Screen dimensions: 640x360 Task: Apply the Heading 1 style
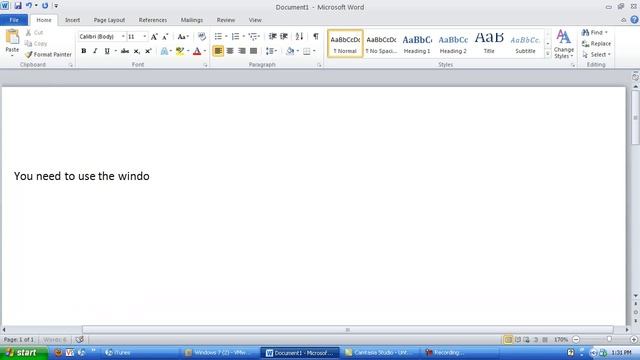point(417,44)
